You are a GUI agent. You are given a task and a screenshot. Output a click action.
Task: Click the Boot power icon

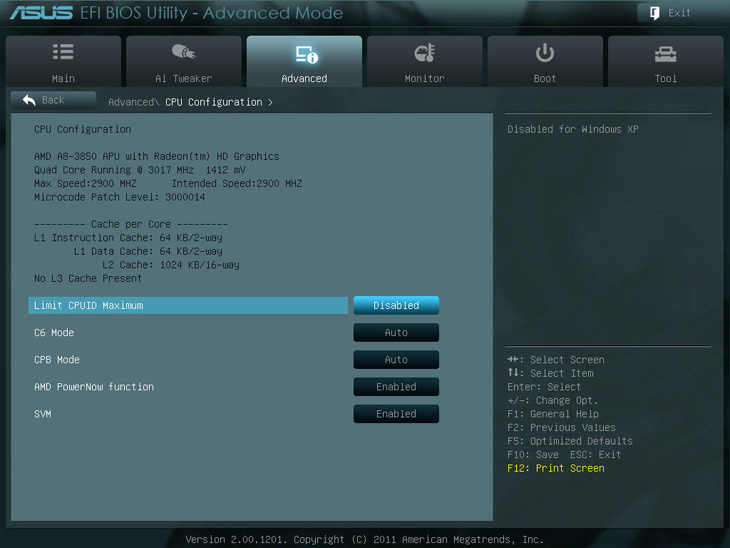click(x=545, y=53)
